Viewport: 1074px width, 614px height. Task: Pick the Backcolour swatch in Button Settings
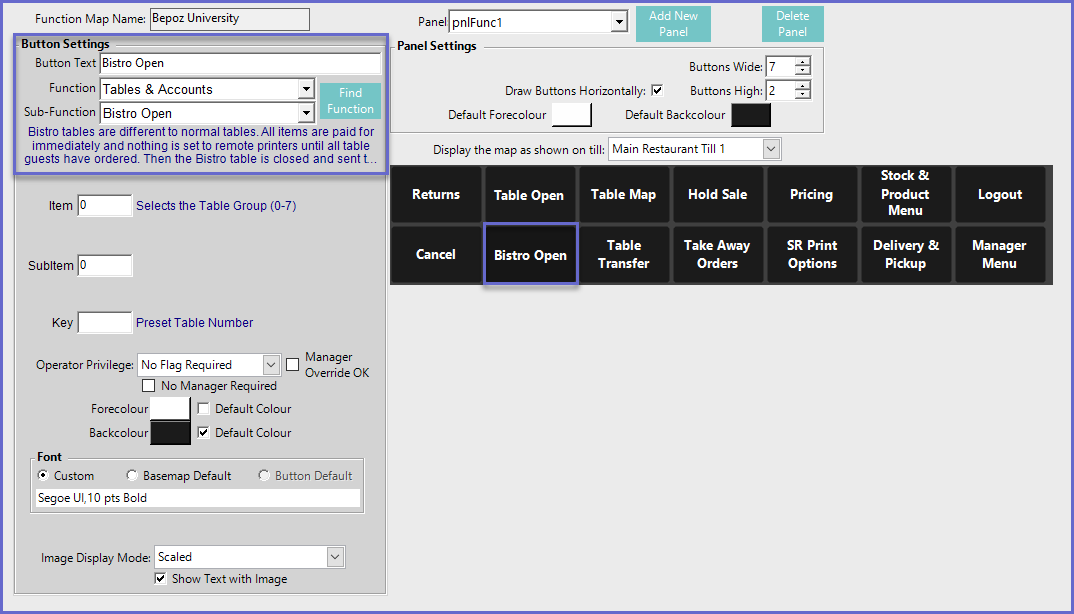[x=170, y=433]
